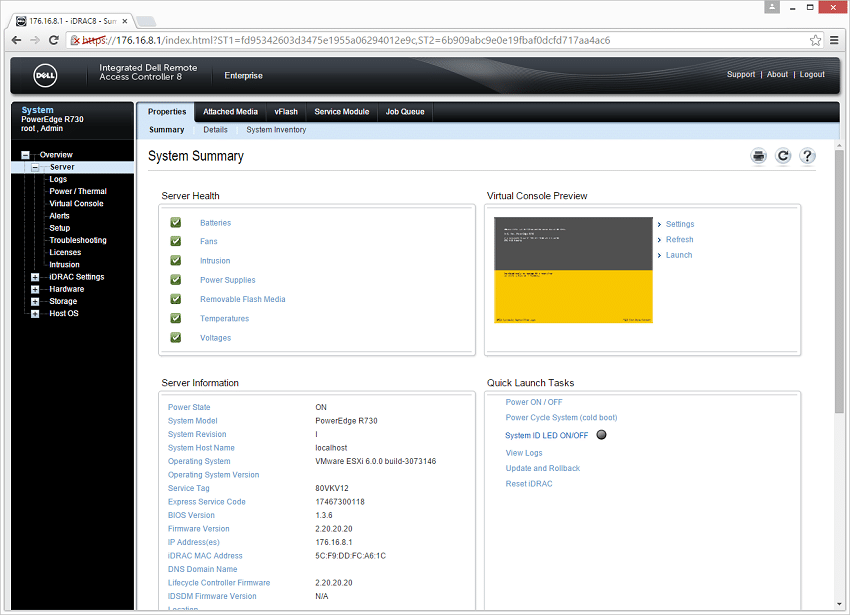Click the About link in the header
This screenshot has height=615, width=850.
point(777,74)
